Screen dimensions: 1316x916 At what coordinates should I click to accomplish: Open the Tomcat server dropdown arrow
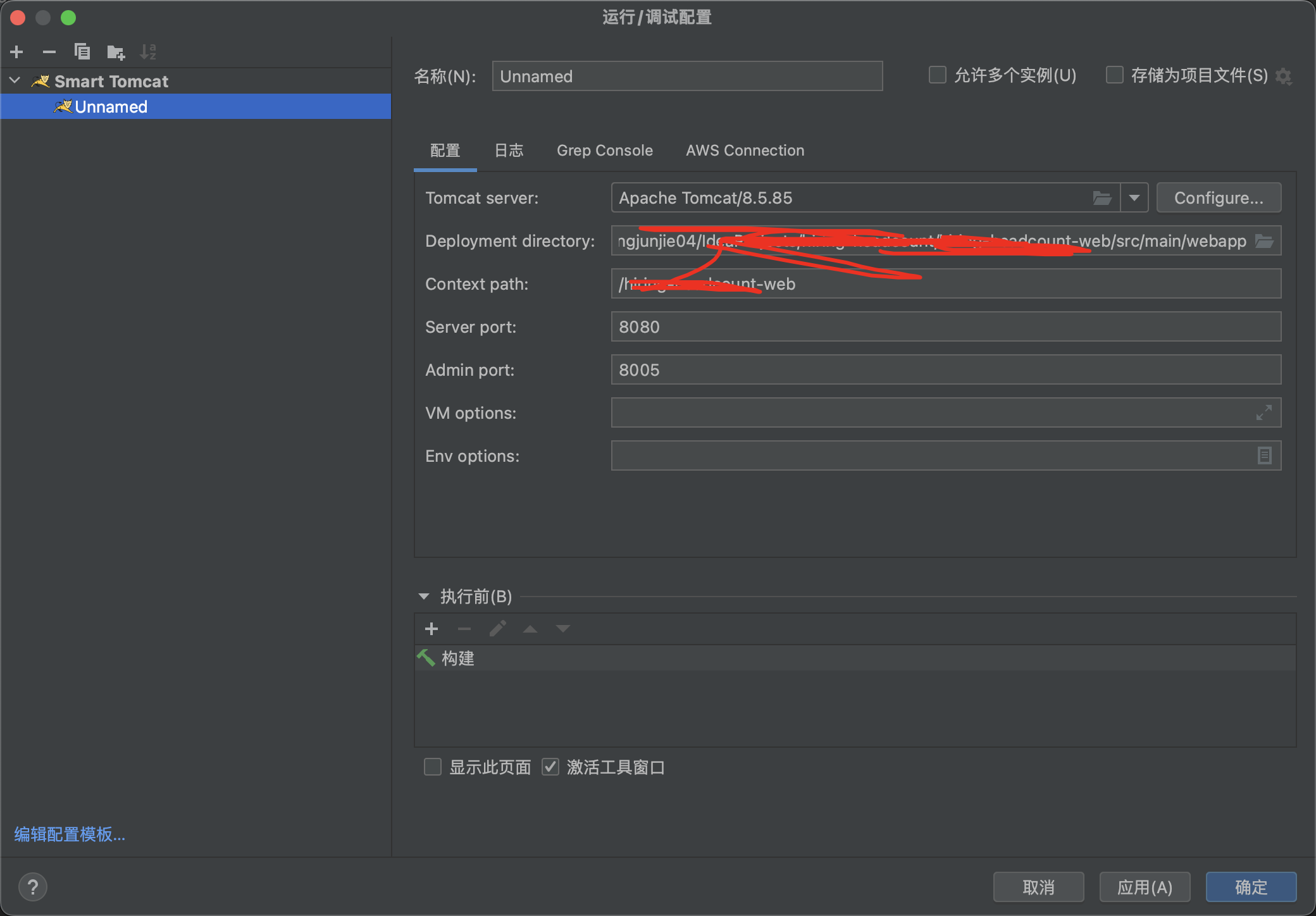pos(1134,198)
